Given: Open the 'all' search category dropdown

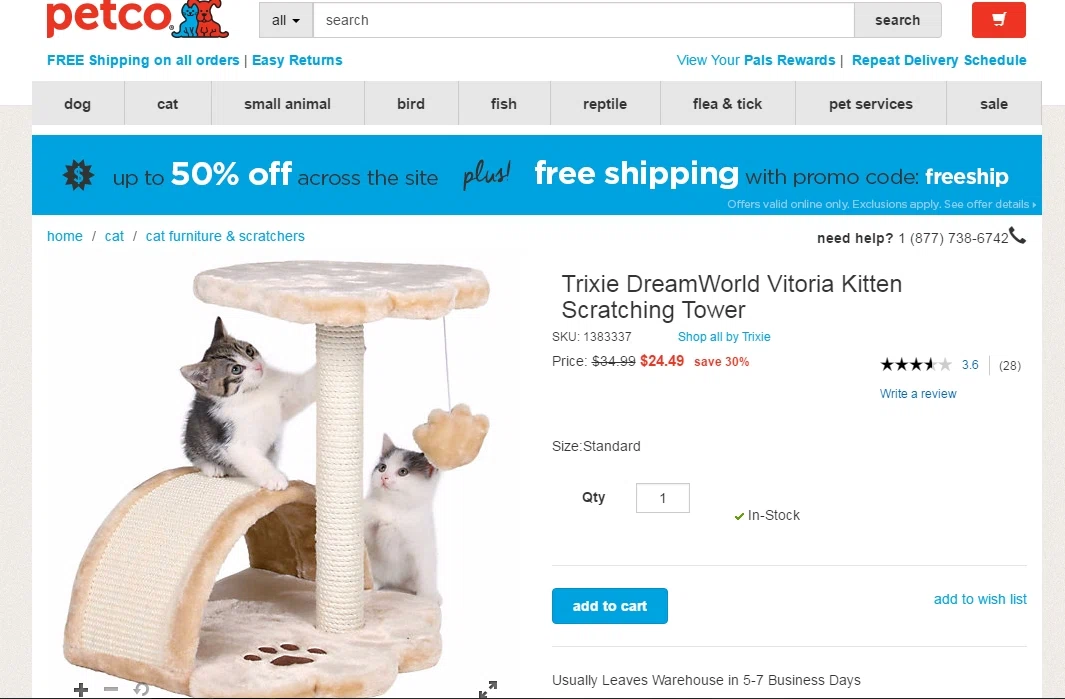Looking at the screenshot, I should (286, 20).
